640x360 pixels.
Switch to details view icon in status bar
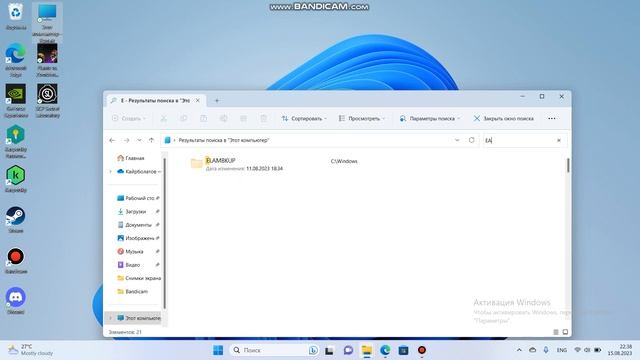[x=556, y=332]
